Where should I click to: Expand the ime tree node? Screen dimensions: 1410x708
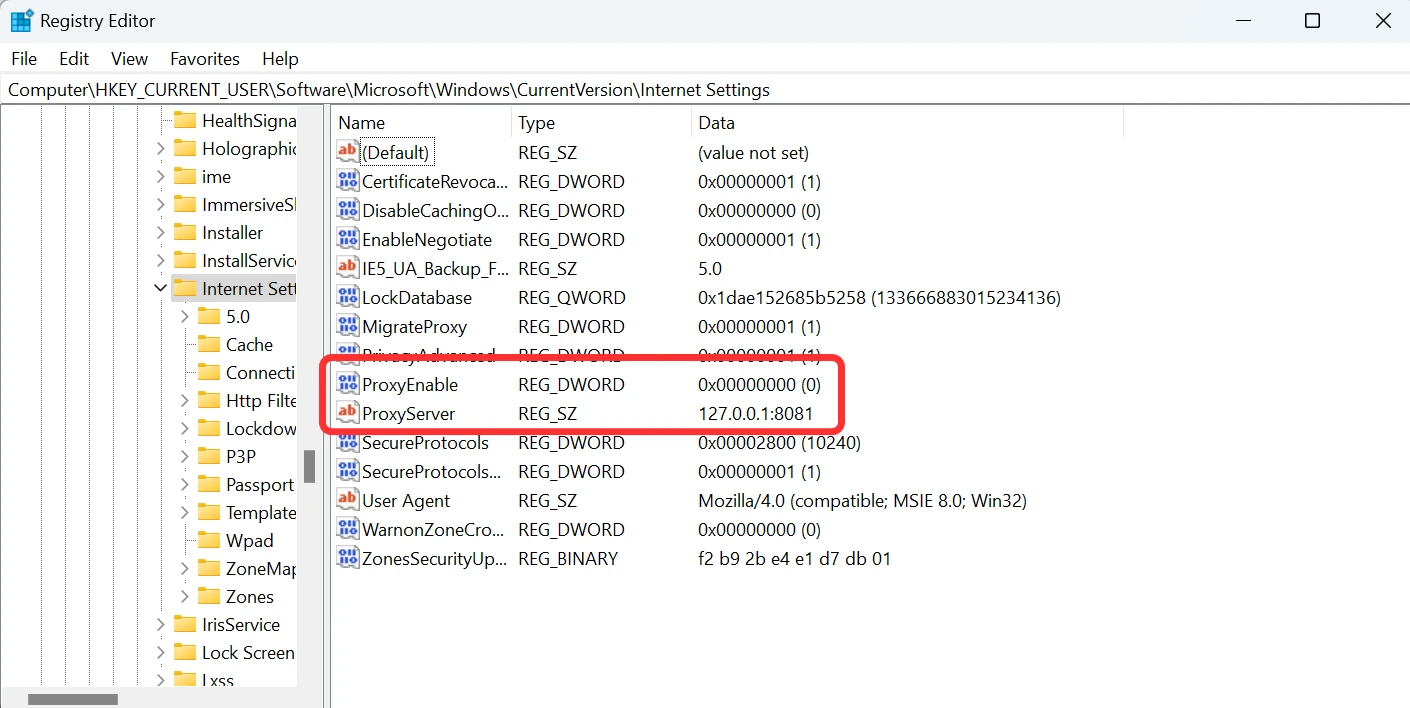point(160,177)
